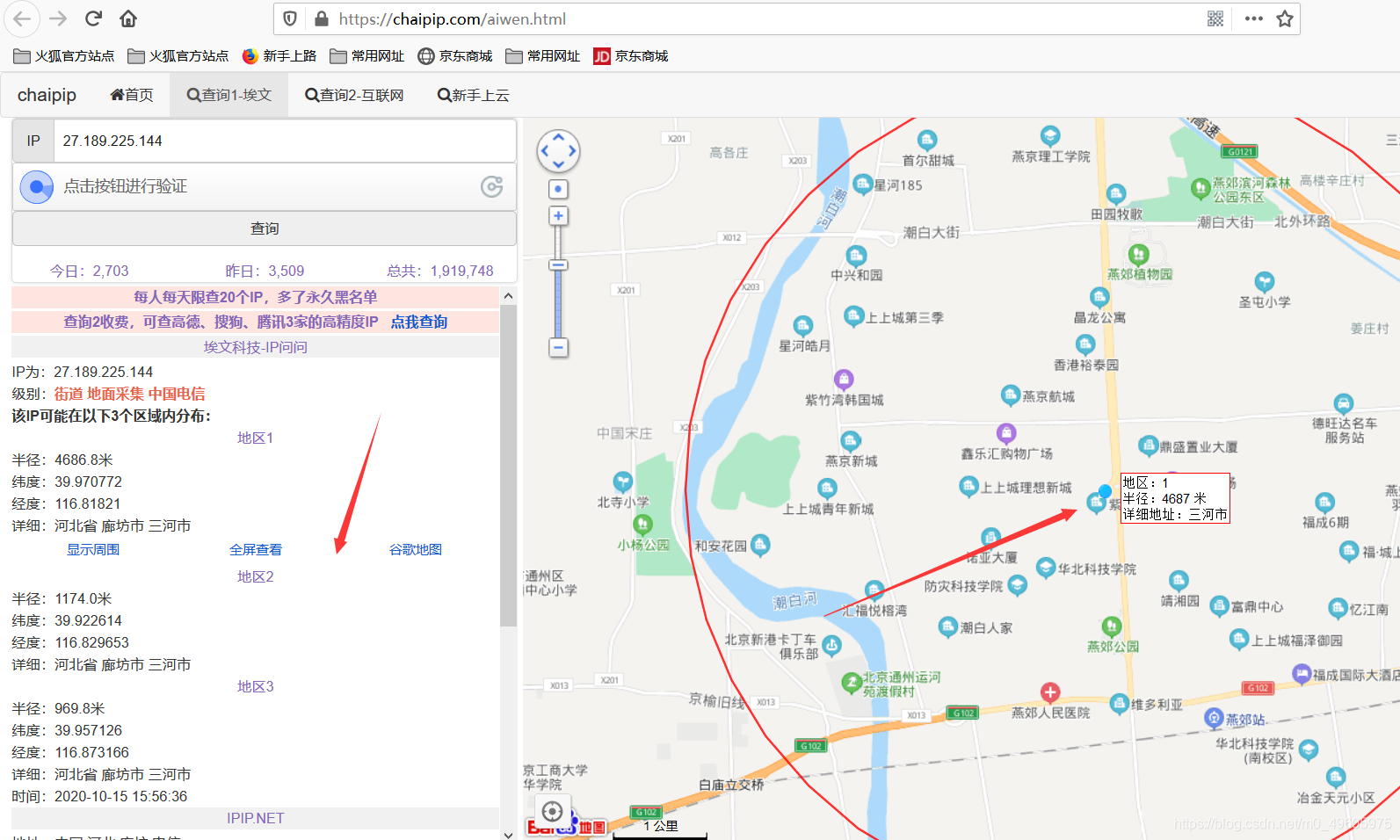Select the 地区2 heading
The width and height of the screenshot is (1400, 840).
[256, 576]
